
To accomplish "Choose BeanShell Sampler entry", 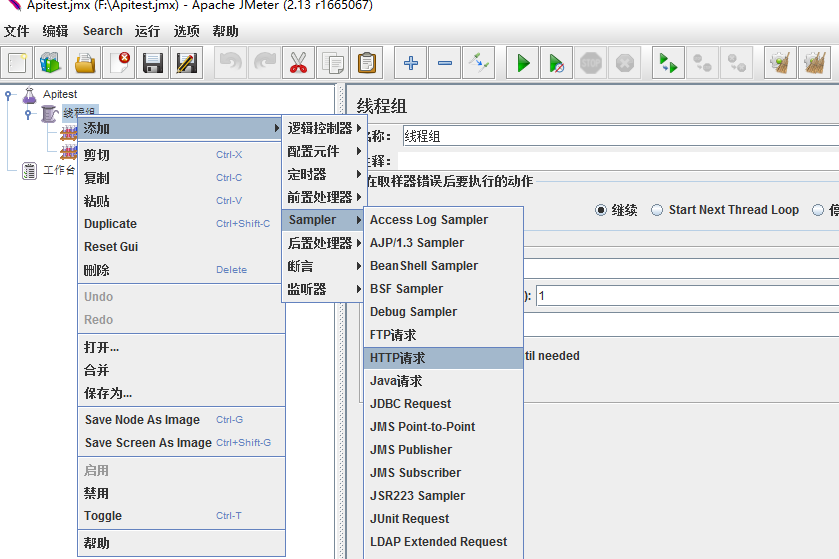I will (443, 266).
